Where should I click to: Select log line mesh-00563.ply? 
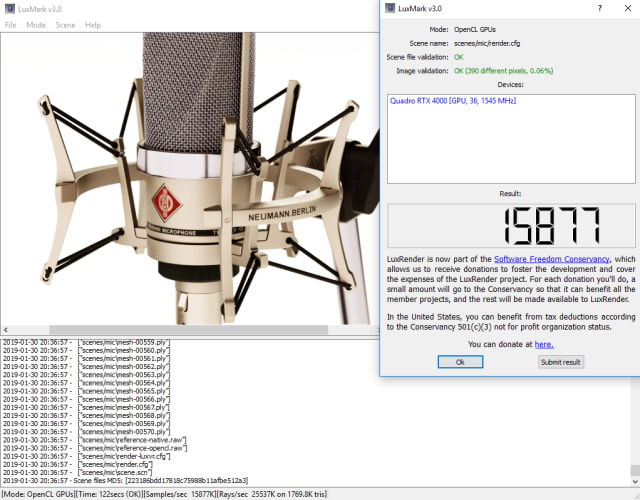click(87, 375)
